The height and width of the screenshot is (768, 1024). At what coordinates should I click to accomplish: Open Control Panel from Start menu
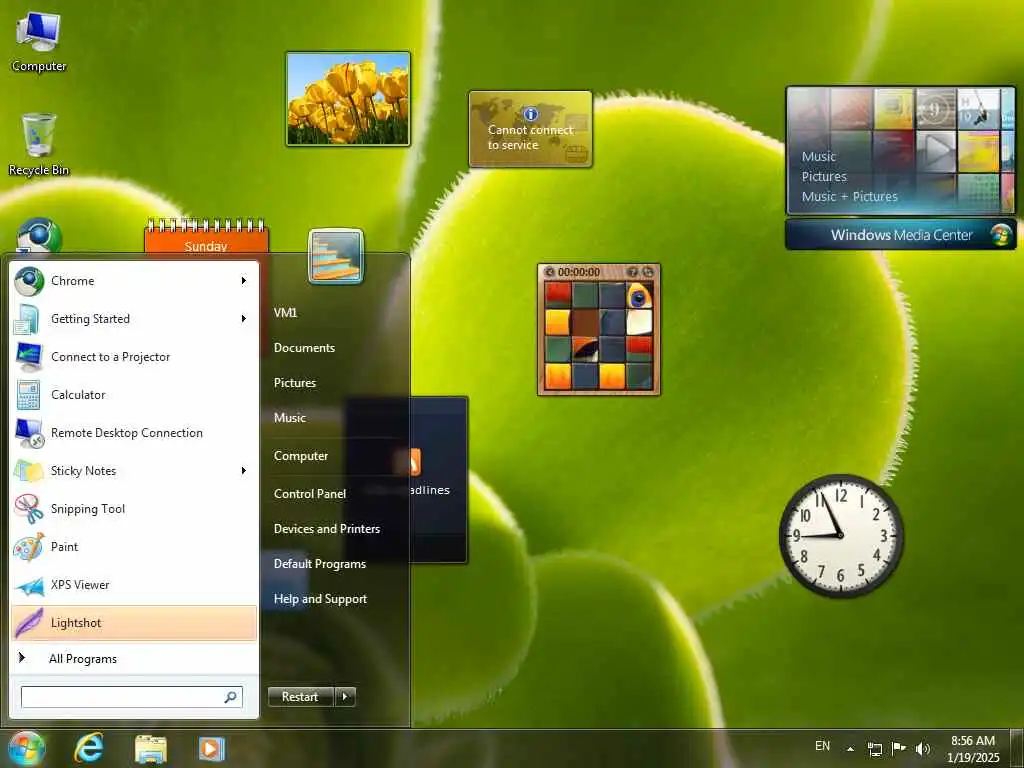[x=310, y=494]
